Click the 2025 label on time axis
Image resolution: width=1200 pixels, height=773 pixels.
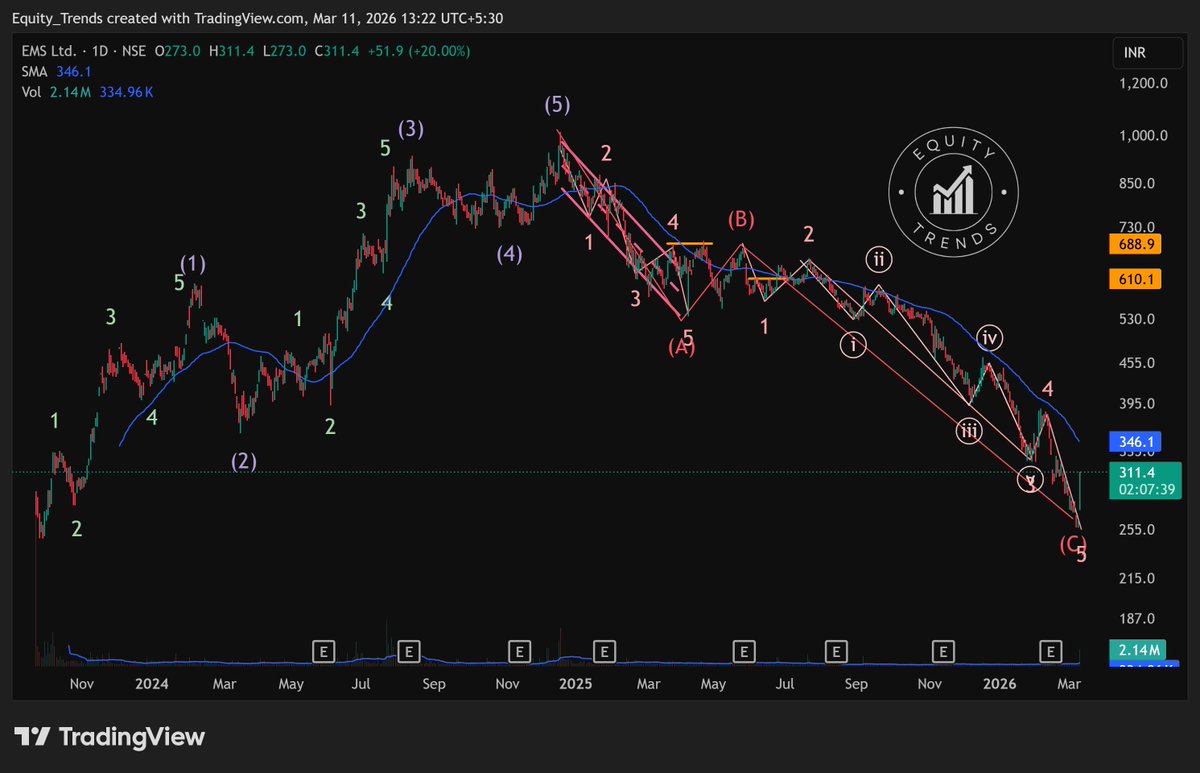pos(576,684)
